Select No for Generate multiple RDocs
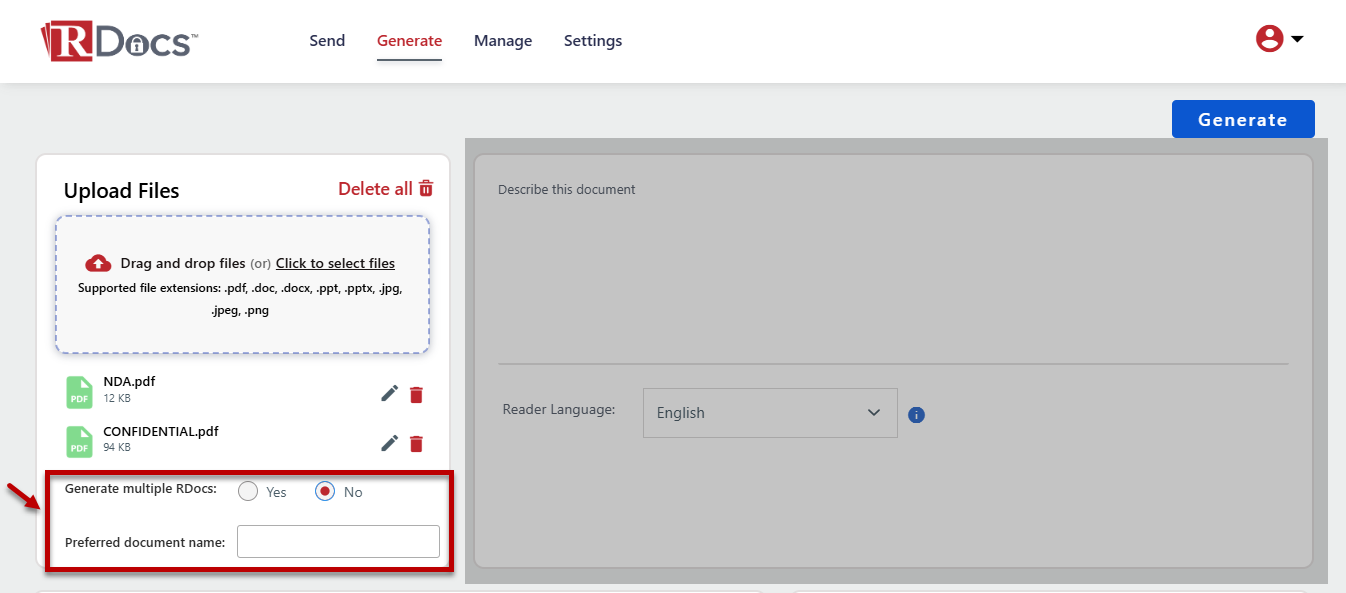The width and height of the screenshot is (1346, 593). [x=325, y=491]
